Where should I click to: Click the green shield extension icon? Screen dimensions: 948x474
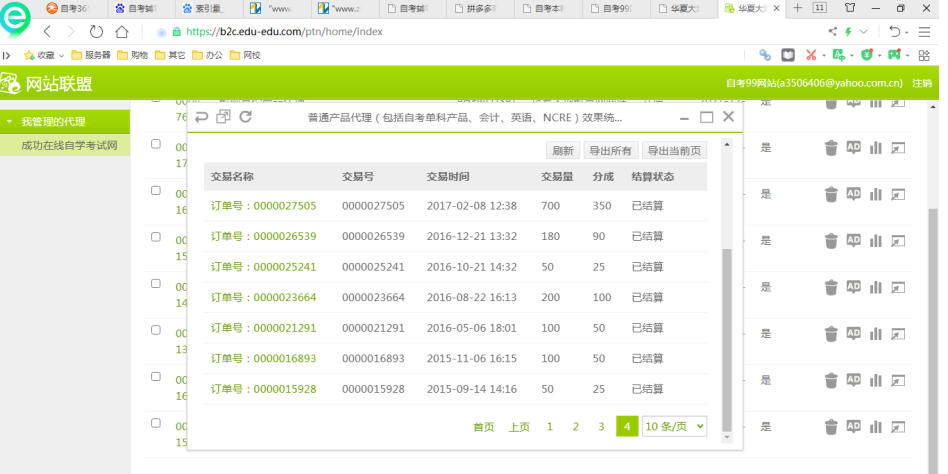[x=867, y=55]
